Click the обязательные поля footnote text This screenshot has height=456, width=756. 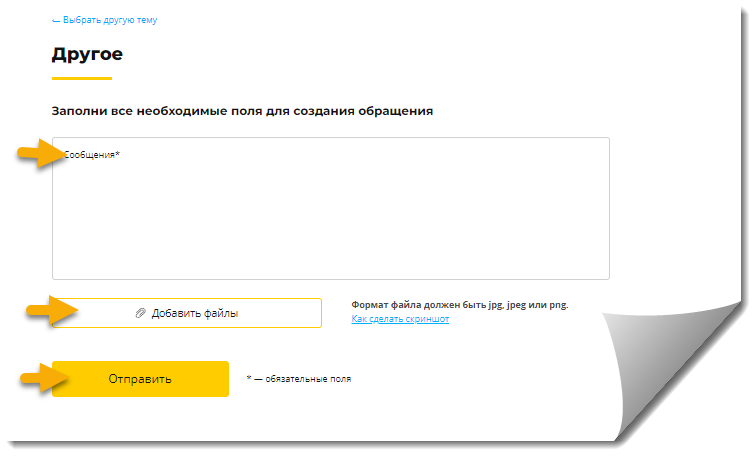(308, 379)
